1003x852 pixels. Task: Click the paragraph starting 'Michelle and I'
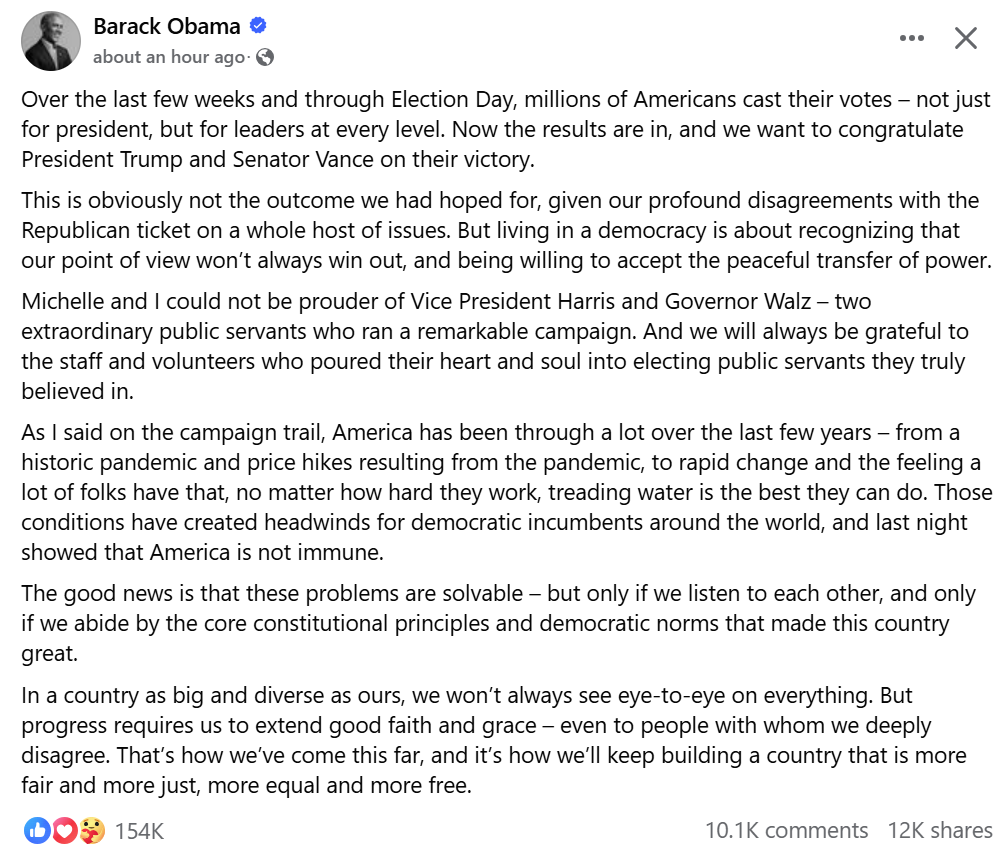click(495, 346)
